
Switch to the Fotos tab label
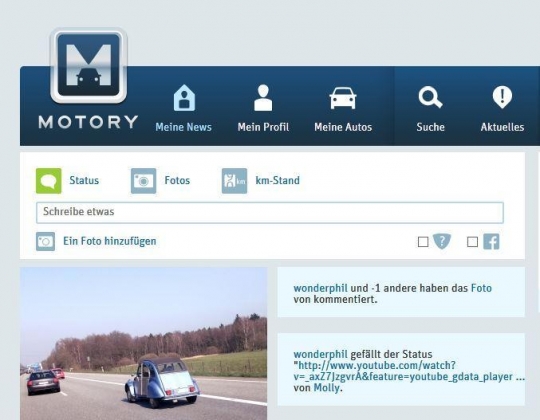177,180
